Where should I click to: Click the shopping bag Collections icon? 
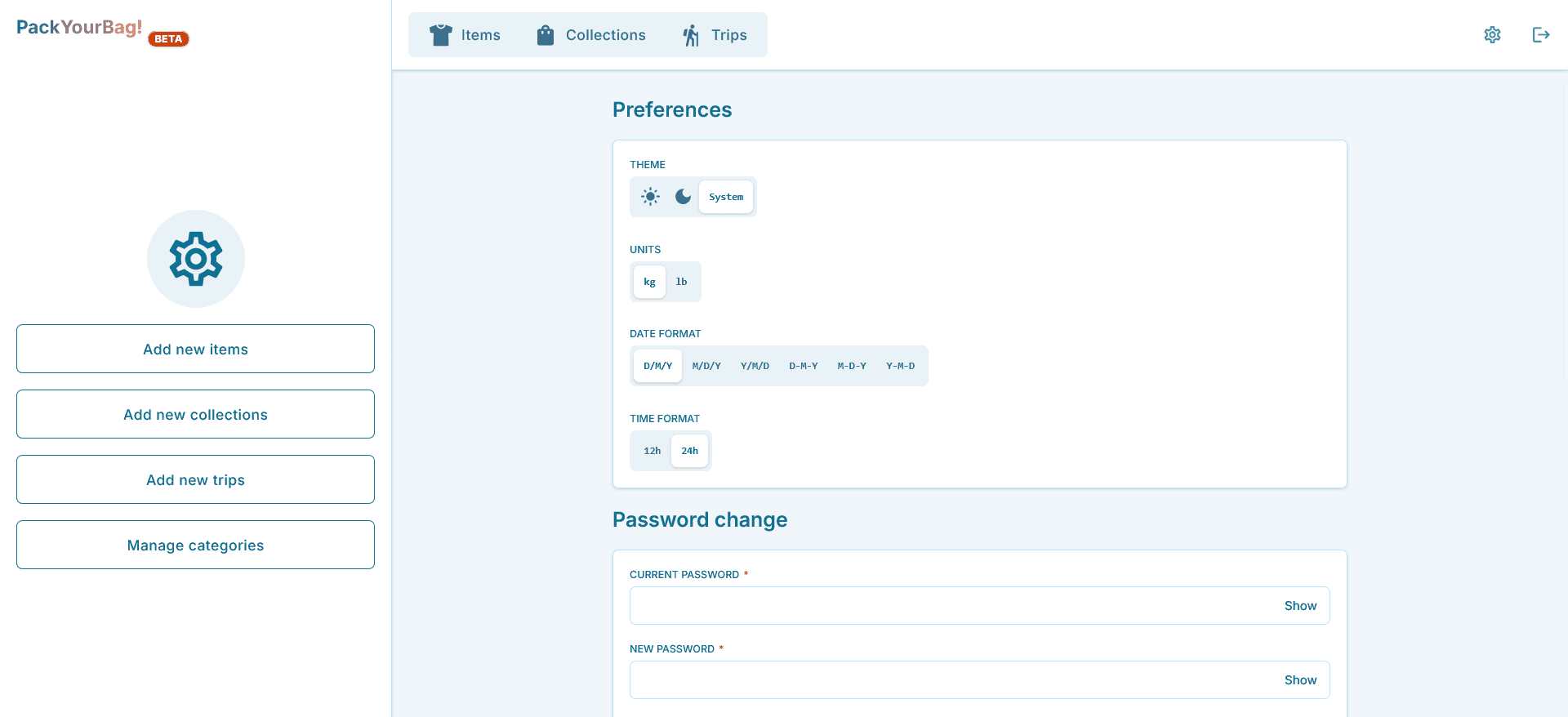pos(546,35)
